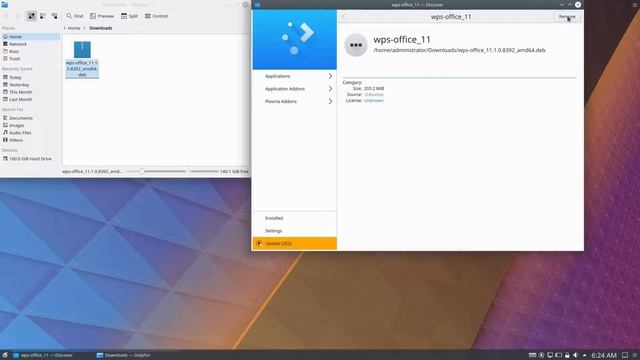This screenshot has width=640, height=360.
Task: Click the Discover logo banner
Action: point(294,40)
